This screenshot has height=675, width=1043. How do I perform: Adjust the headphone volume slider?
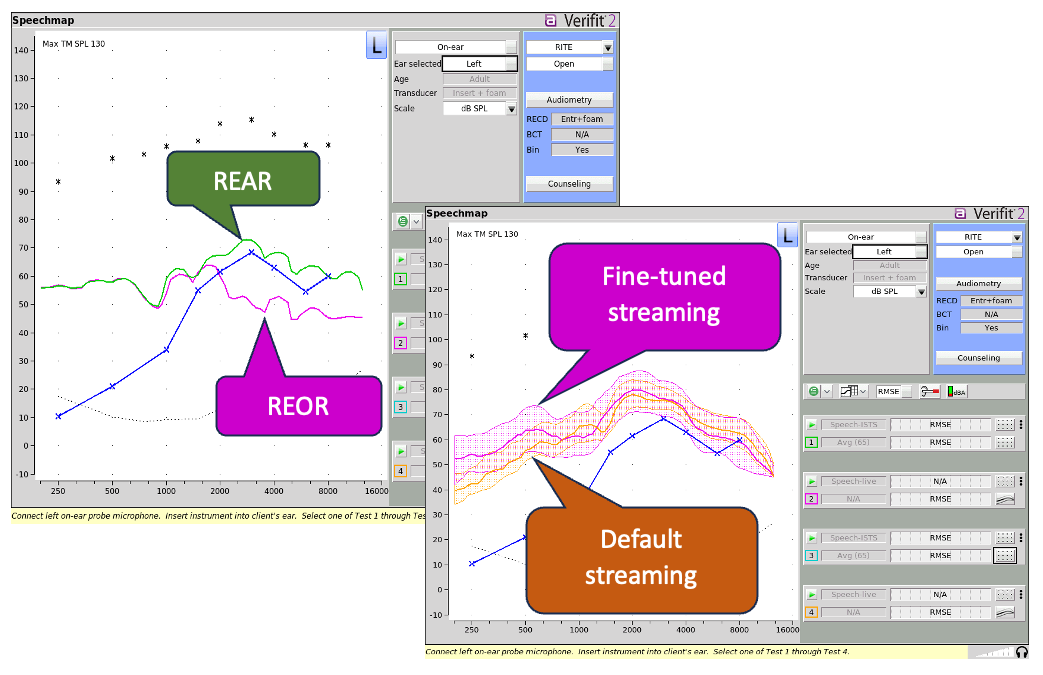[991, 652]
